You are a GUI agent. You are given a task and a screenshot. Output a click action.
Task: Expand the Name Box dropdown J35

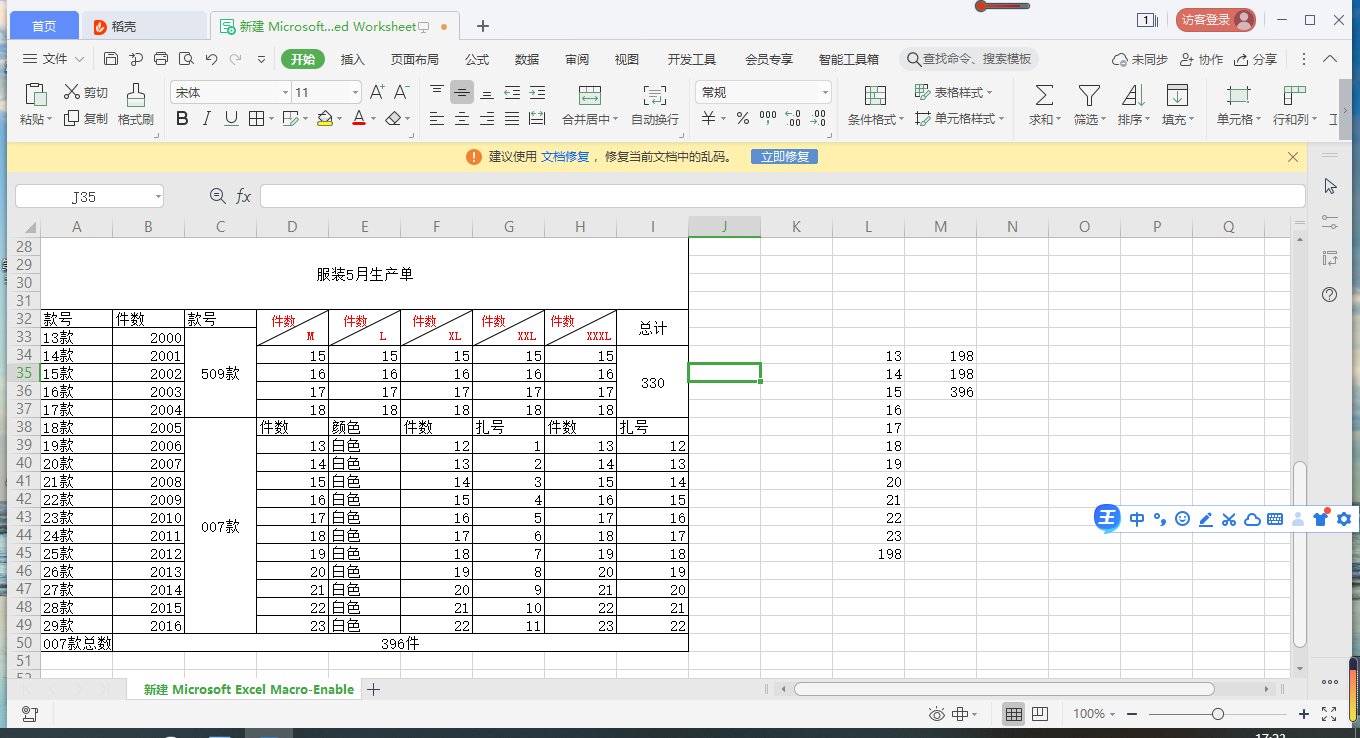(x=158, y=197)
